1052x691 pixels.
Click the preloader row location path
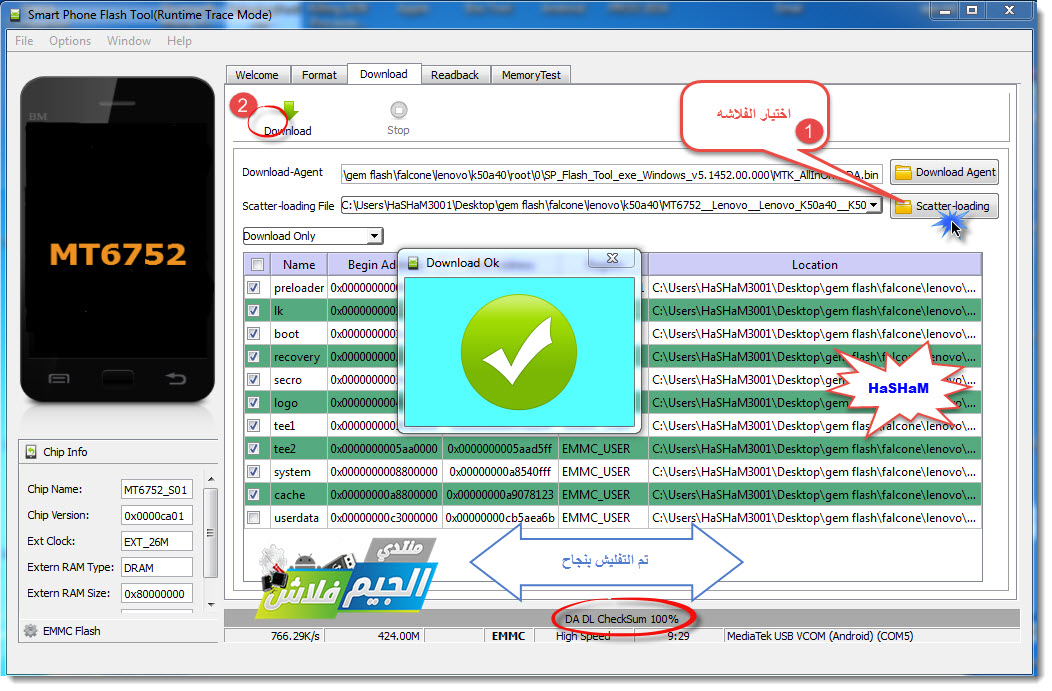point(814,288)
